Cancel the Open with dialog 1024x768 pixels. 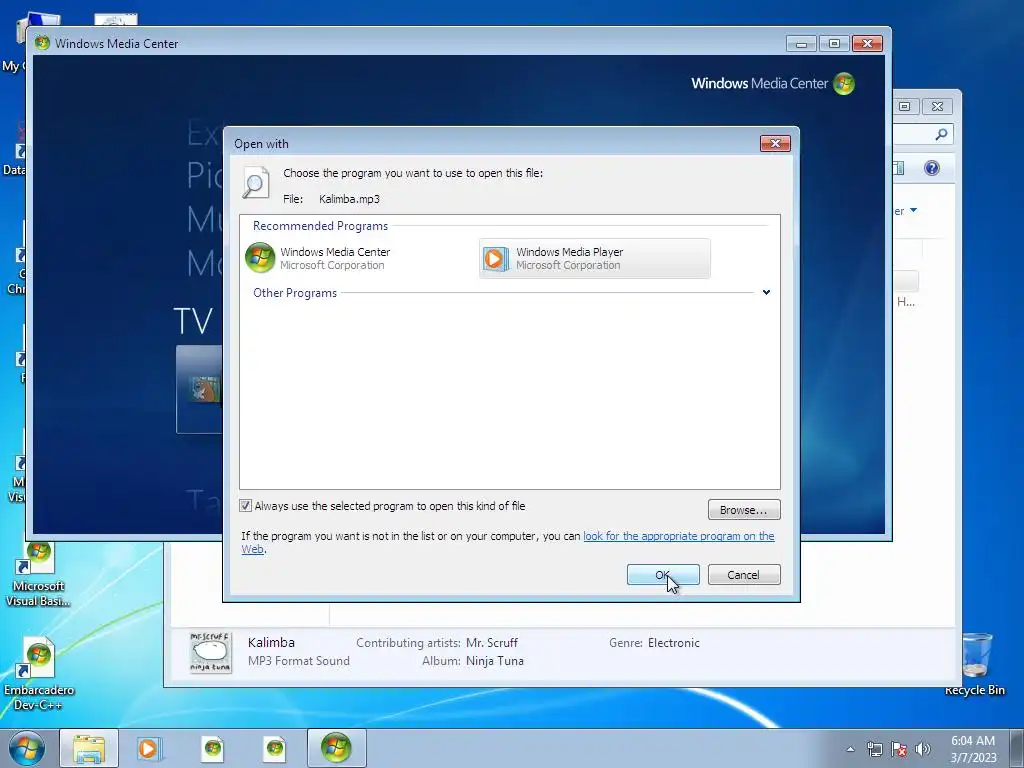pos(744,575)
